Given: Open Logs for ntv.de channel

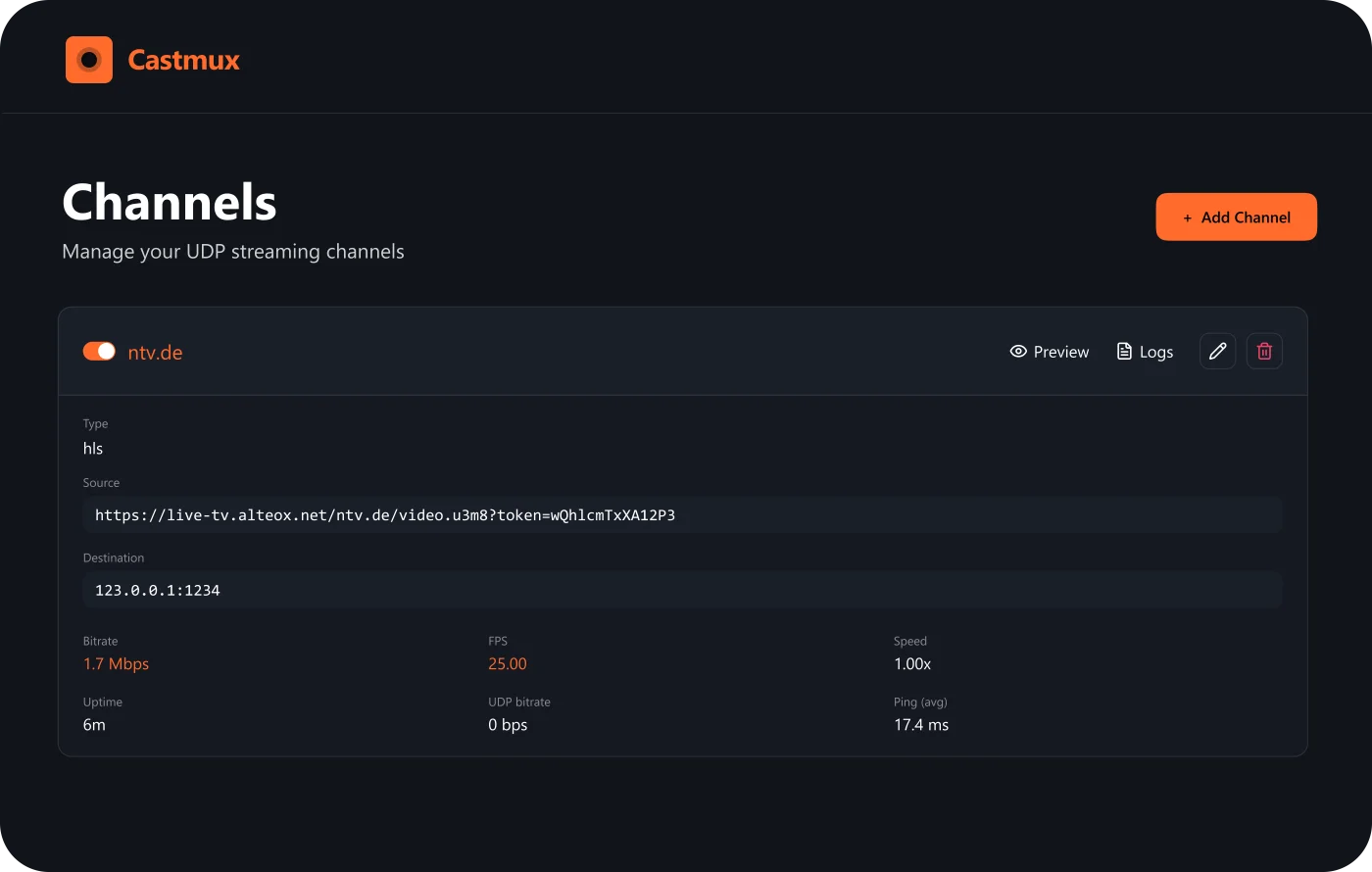Looking at the screenshot, I should [x=1145, y=352].
